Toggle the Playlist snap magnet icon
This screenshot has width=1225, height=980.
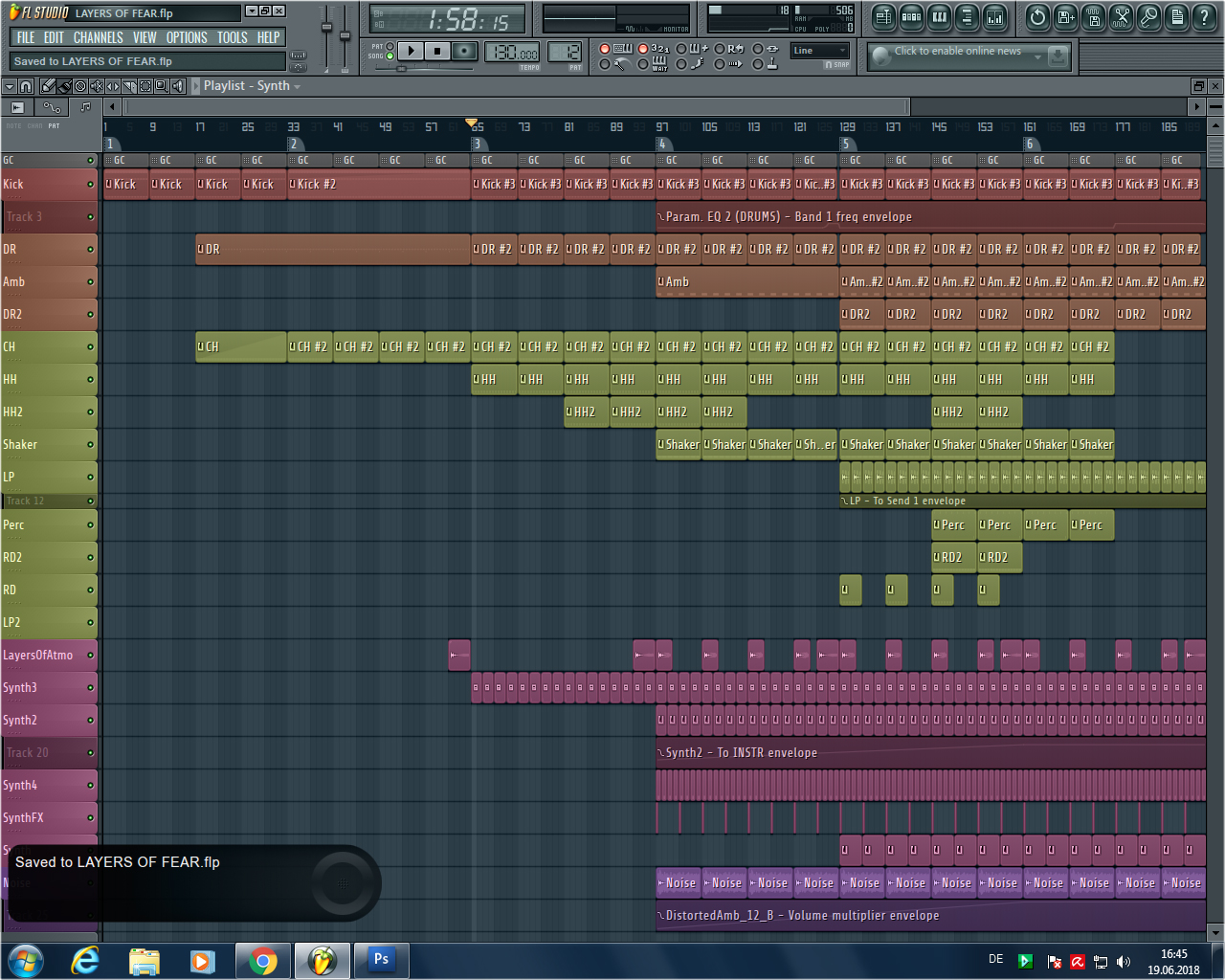pos(26,86)
